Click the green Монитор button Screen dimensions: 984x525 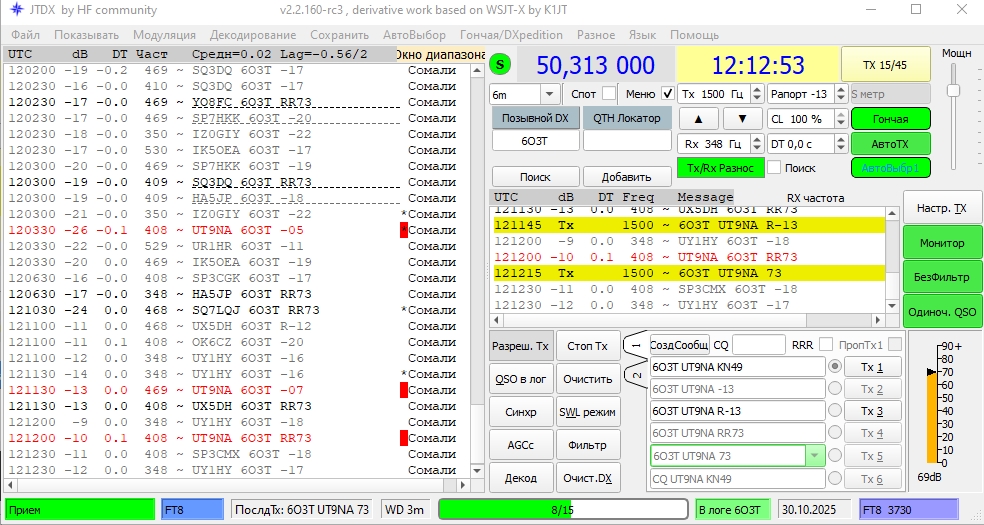(941, 243)
